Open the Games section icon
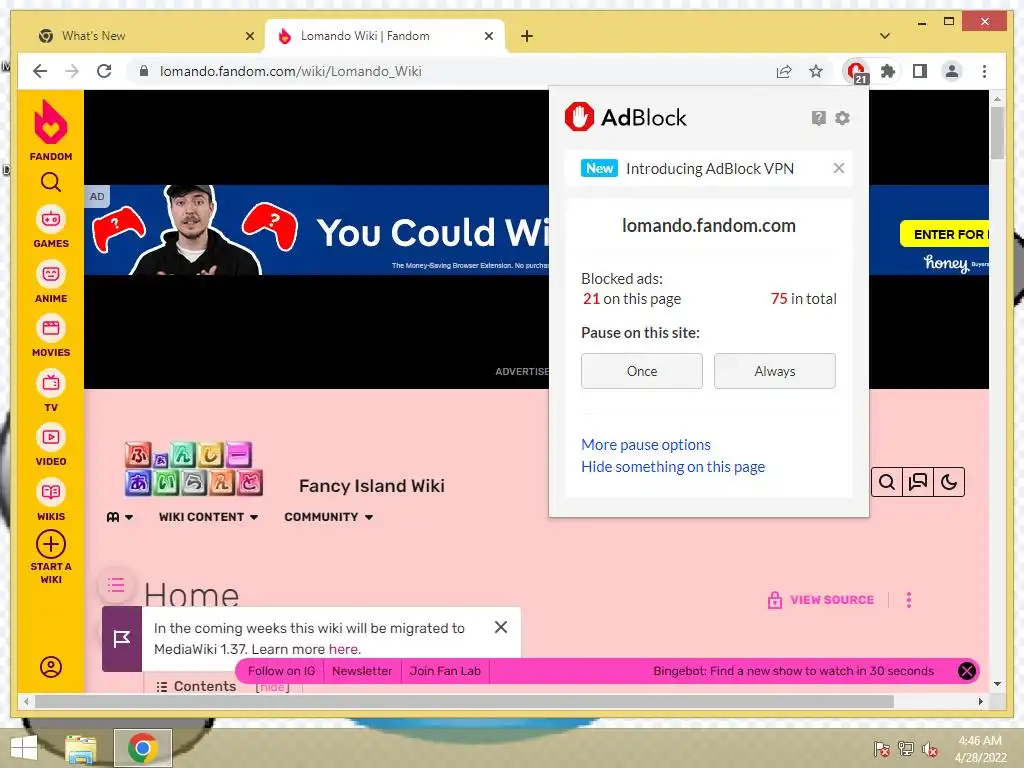Viewport: 1024px width, 768px height. (51, 219)
